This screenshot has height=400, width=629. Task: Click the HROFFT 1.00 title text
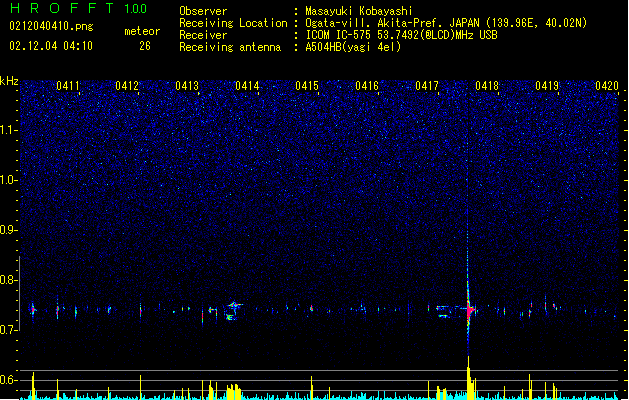[x=78, y=8]
